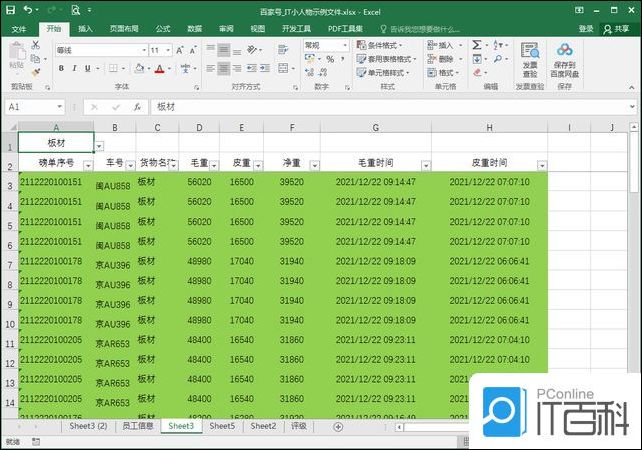Toggle Bold formatting
The width and height of the screenshot is (642, 450).
(61, 68)
